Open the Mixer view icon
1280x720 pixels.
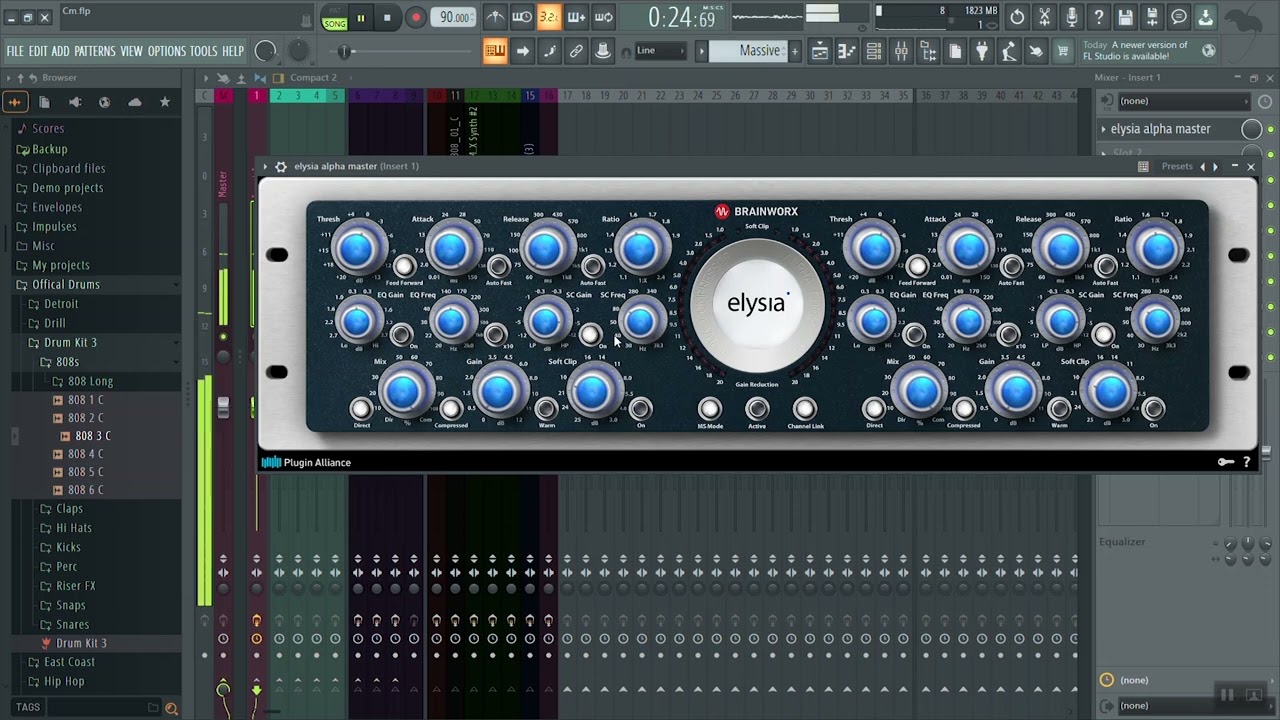click(901, 51)
